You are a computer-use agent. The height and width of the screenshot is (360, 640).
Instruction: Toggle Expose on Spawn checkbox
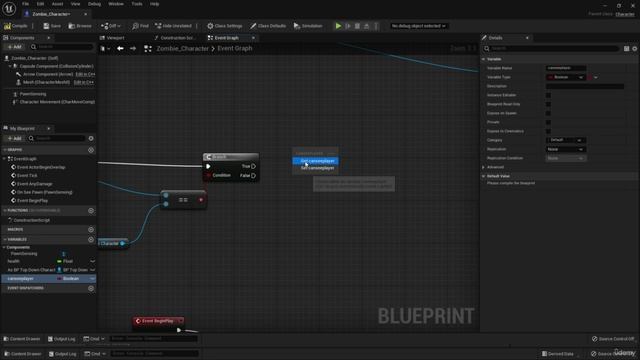(x=548, y=113)
